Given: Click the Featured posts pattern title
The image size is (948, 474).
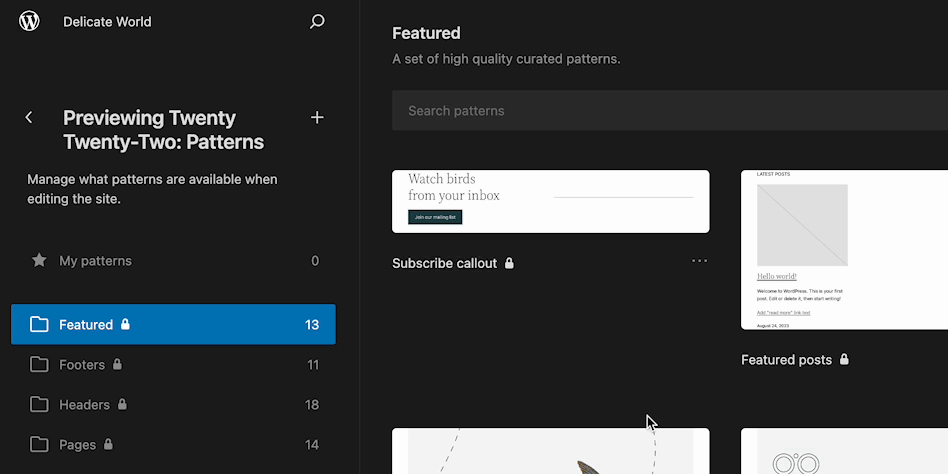Looking at the screenshot, I should click(786, 360).
